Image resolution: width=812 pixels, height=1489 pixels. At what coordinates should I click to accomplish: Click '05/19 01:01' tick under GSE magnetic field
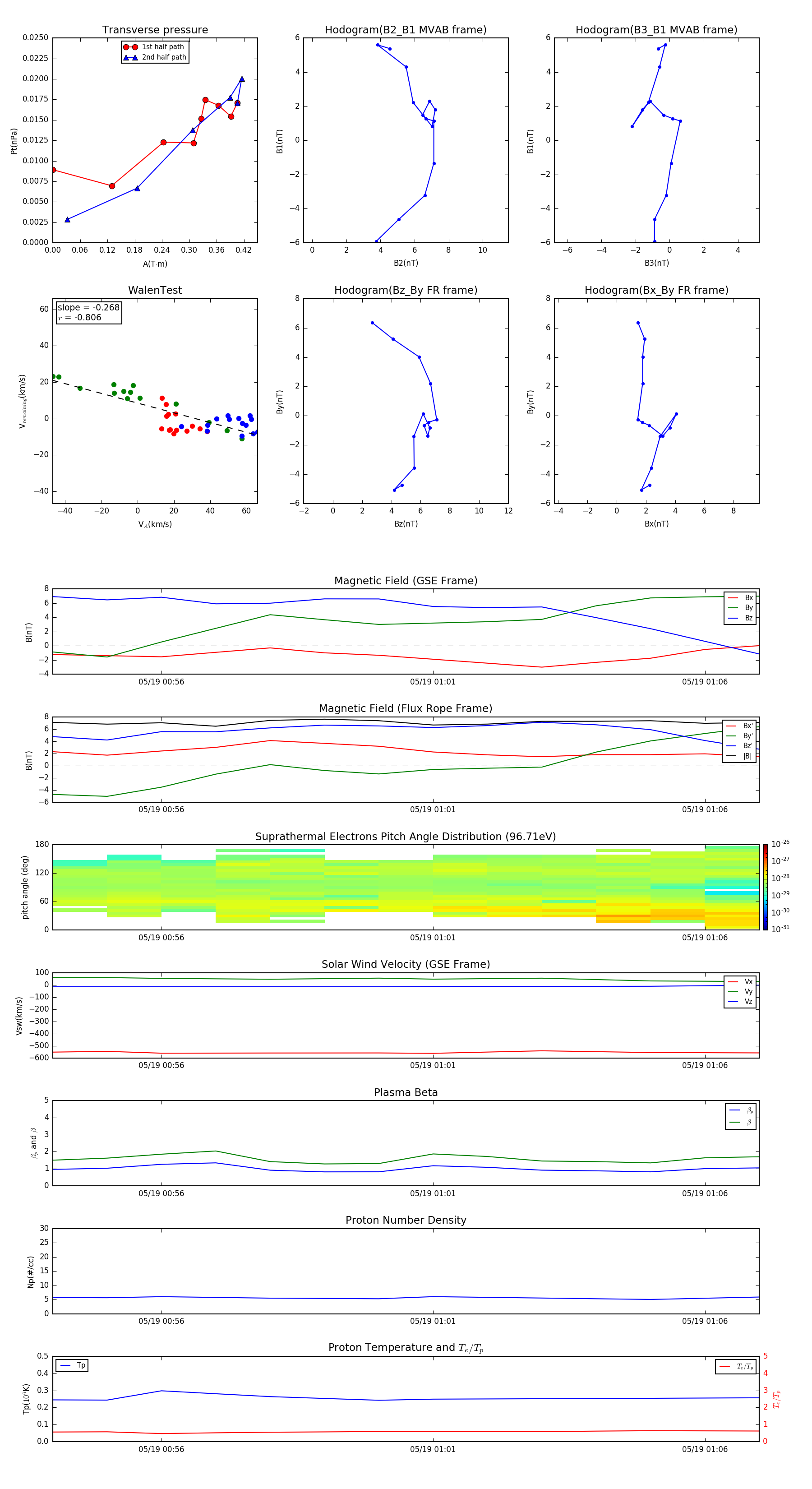433,682
